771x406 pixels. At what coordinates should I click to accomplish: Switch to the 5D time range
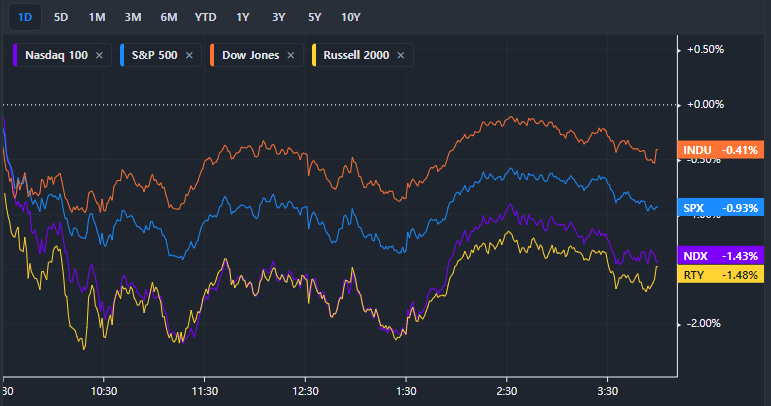coord(62,16)
